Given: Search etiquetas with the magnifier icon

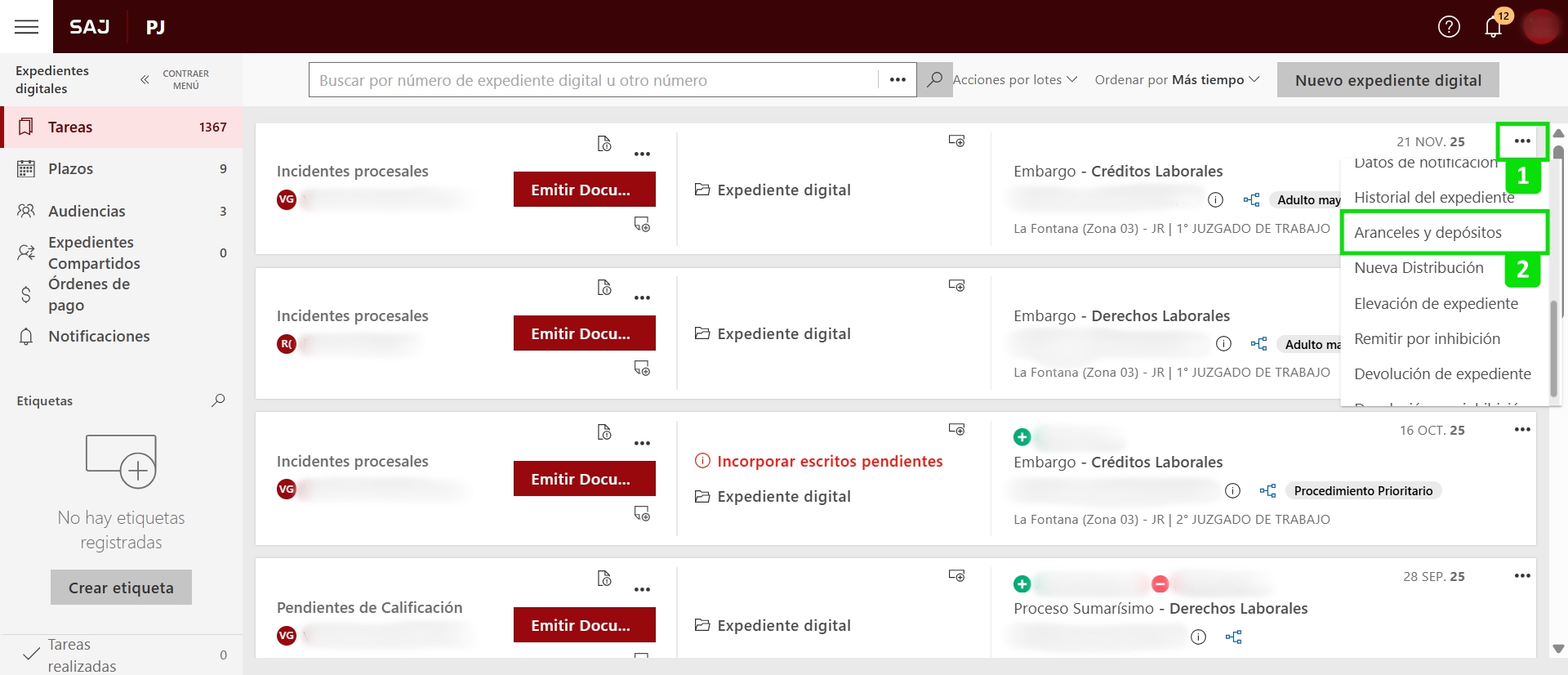Looking at the screenshot, I should click(x=218, y=400).
